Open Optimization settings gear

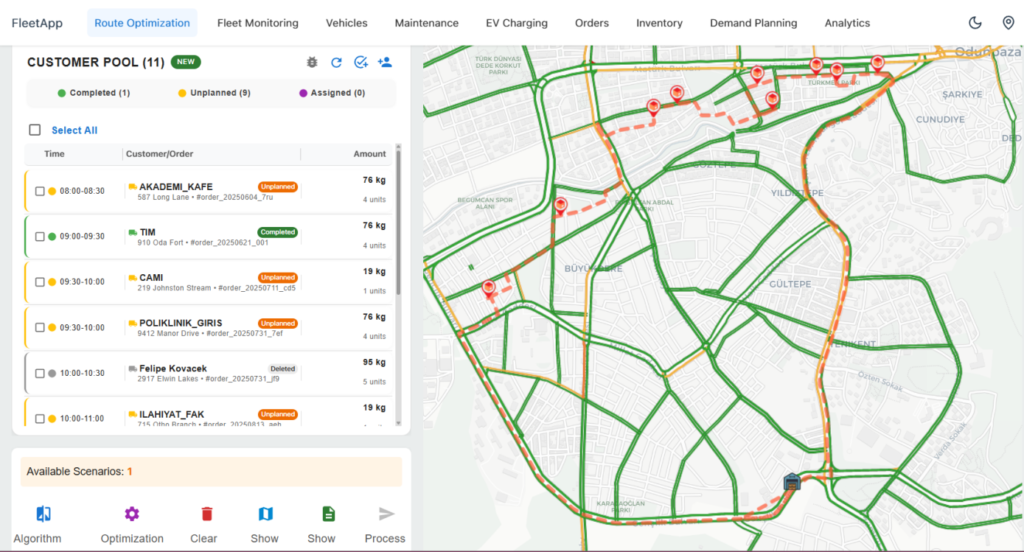[x=132, y=514]
